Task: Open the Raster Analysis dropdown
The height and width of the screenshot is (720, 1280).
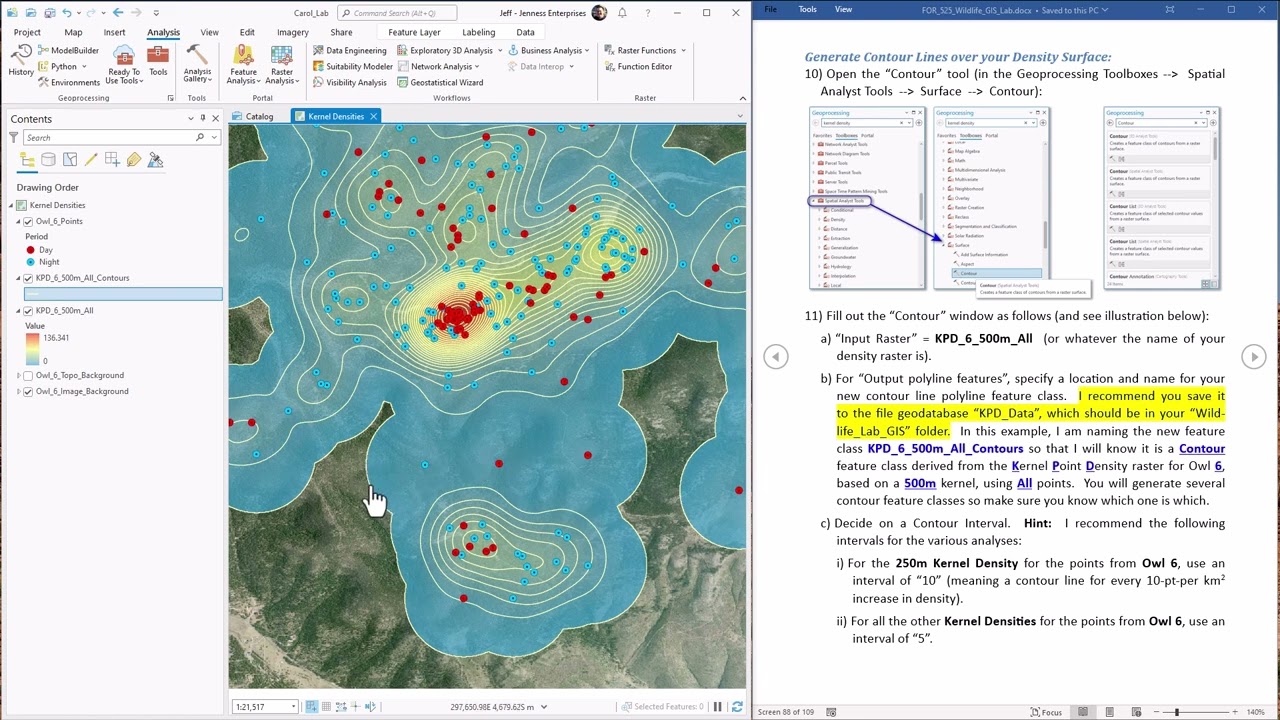Action: tap(282, 66)
